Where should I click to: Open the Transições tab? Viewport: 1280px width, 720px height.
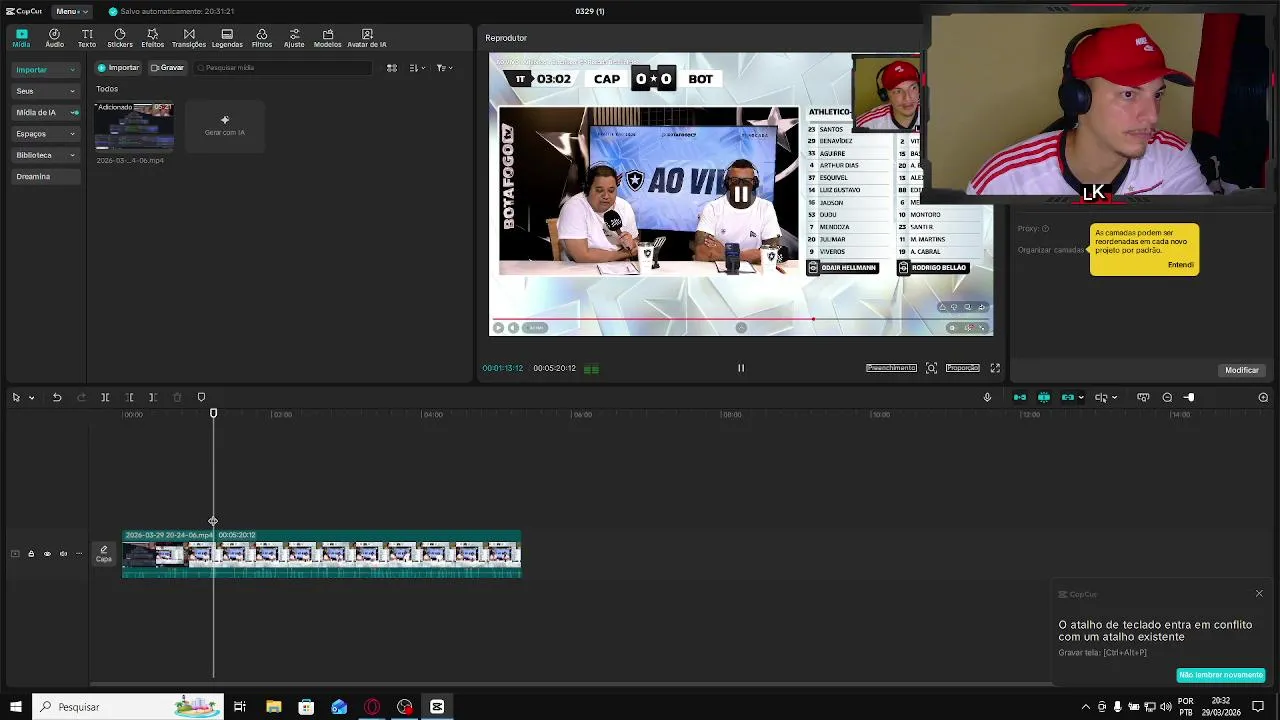[x=188, y=38]
